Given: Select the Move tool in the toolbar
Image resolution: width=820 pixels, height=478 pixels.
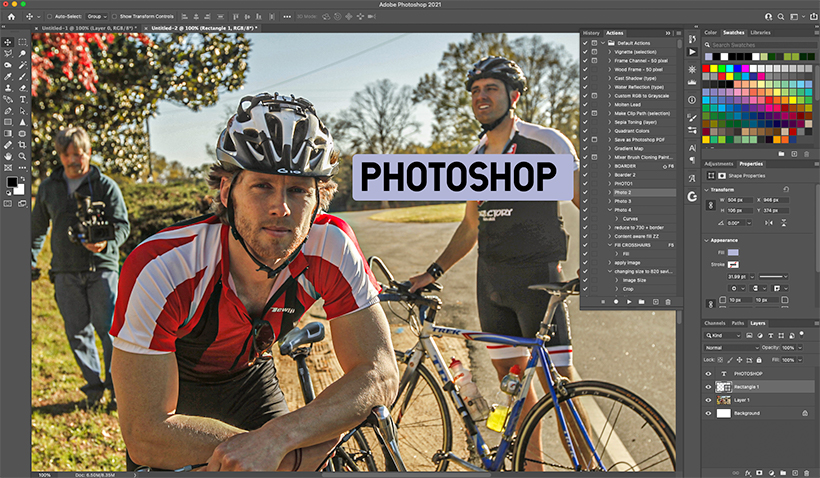Looking at the screenshot, I should (x=8, y=42).
